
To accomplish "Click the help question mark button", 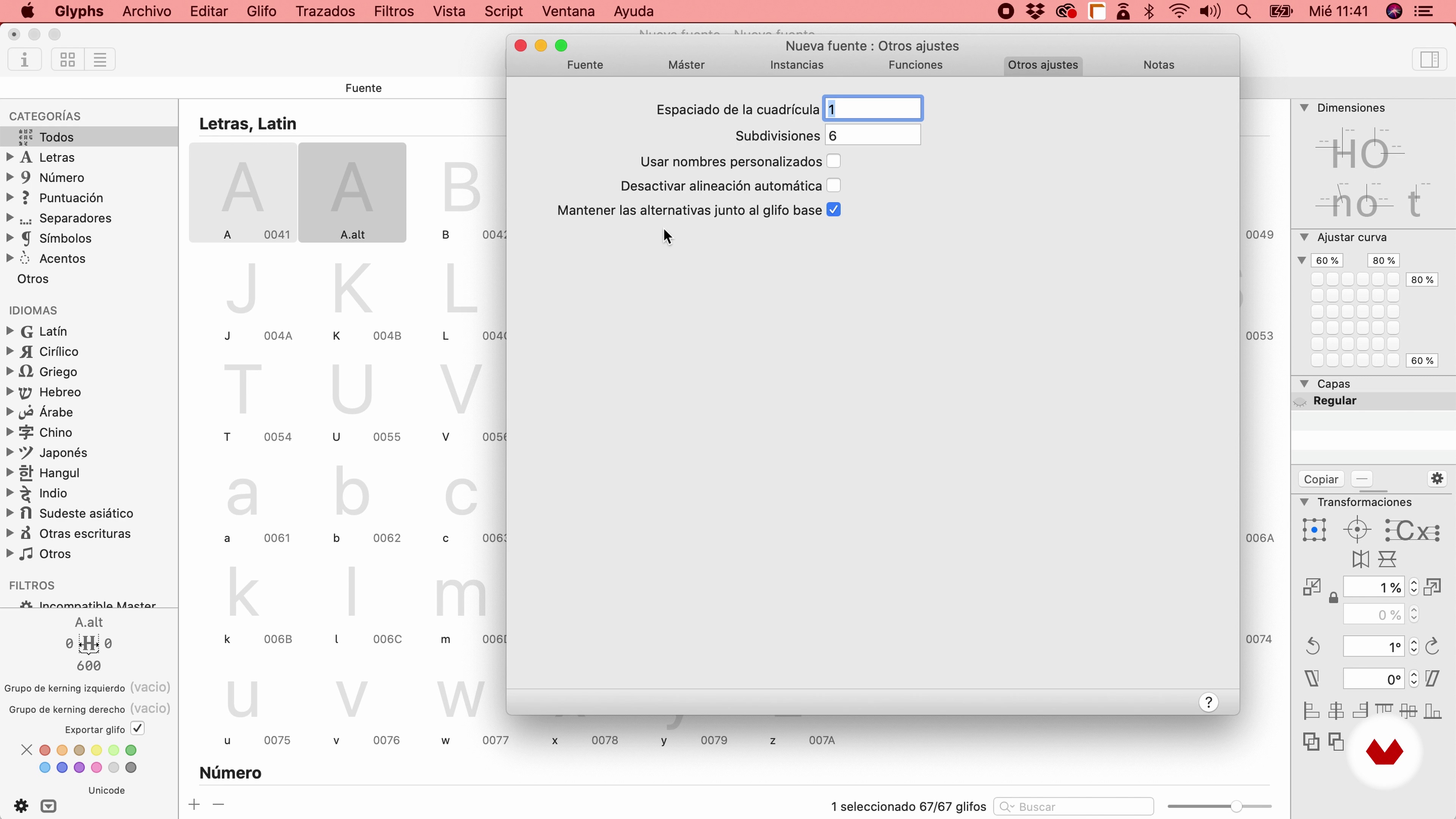I will click(x=1208, y=702).
